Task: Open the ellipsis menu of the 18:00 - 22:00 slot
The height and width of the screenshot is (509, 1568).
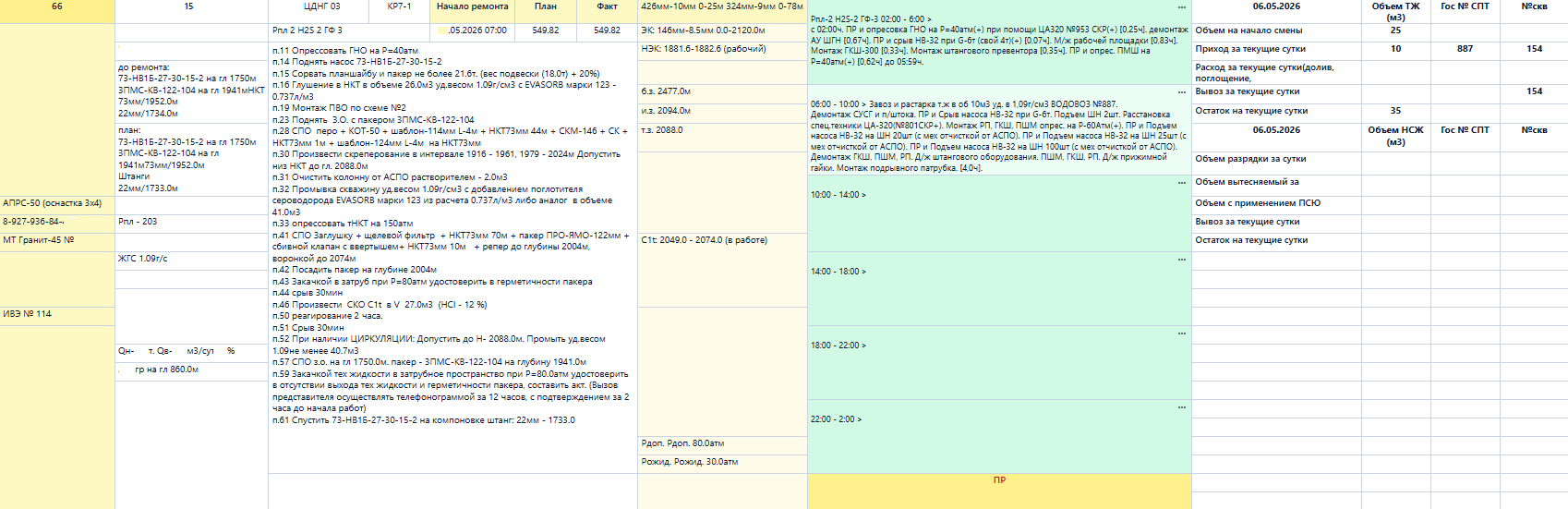Action: (x=1181, y=333)
